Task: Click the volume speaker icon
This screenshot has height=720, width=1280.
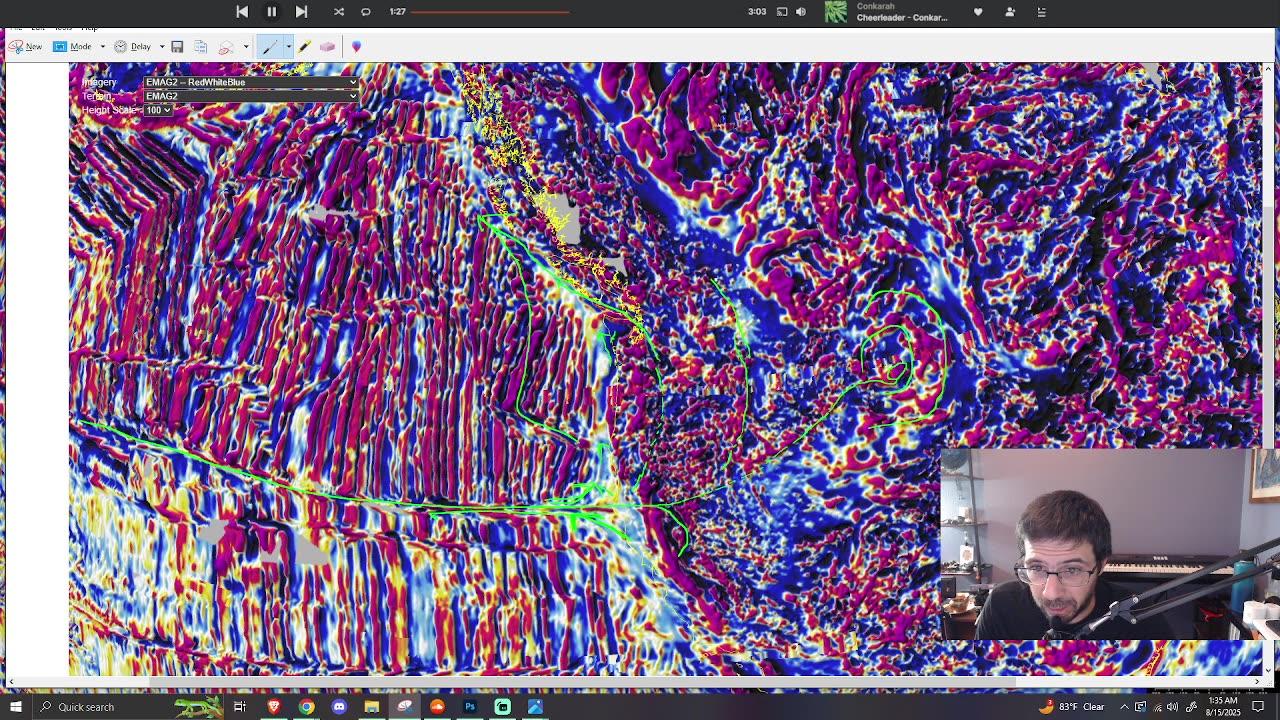Action: coord(801,11)
